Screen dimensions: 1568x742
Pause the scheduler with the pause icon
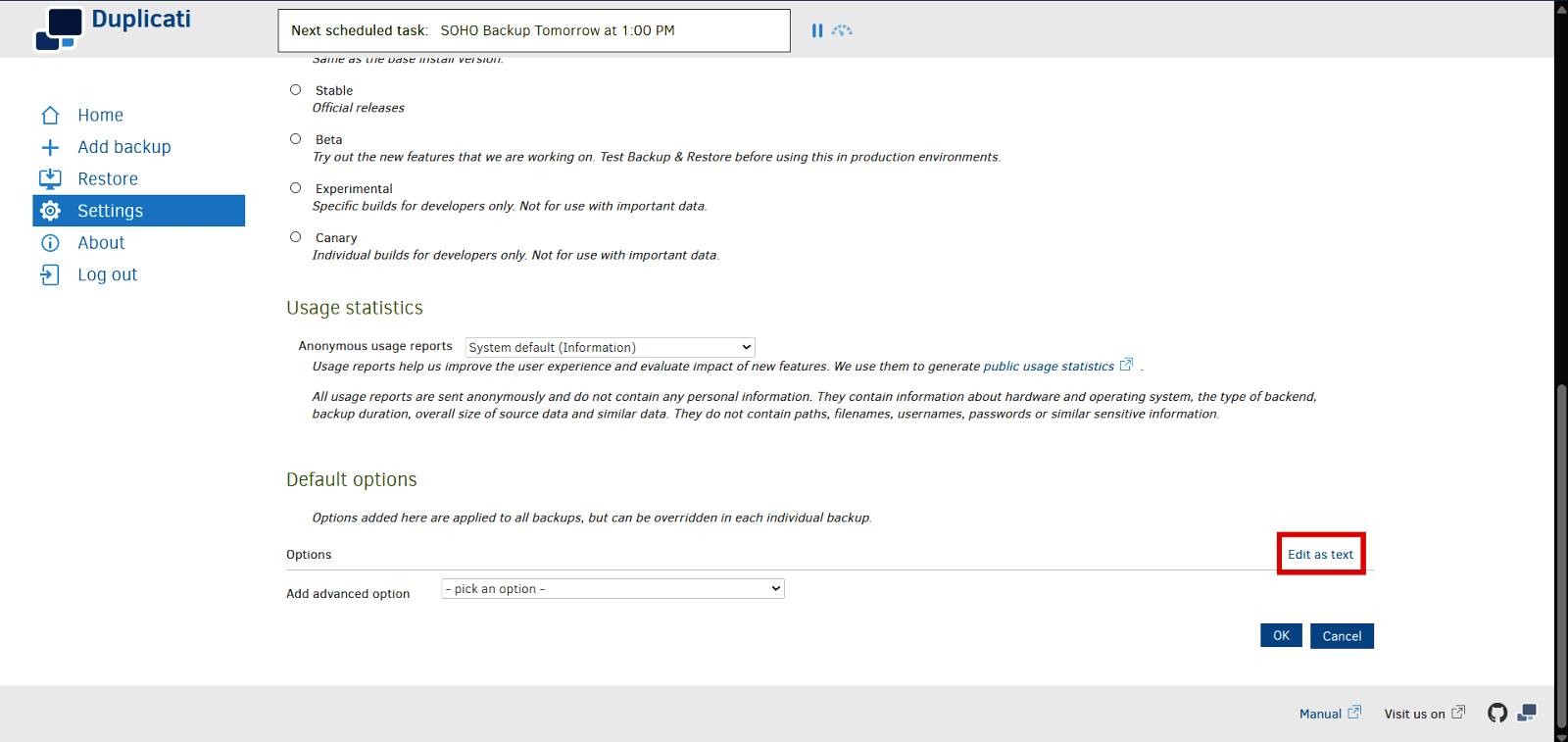(x=816, y=30)
